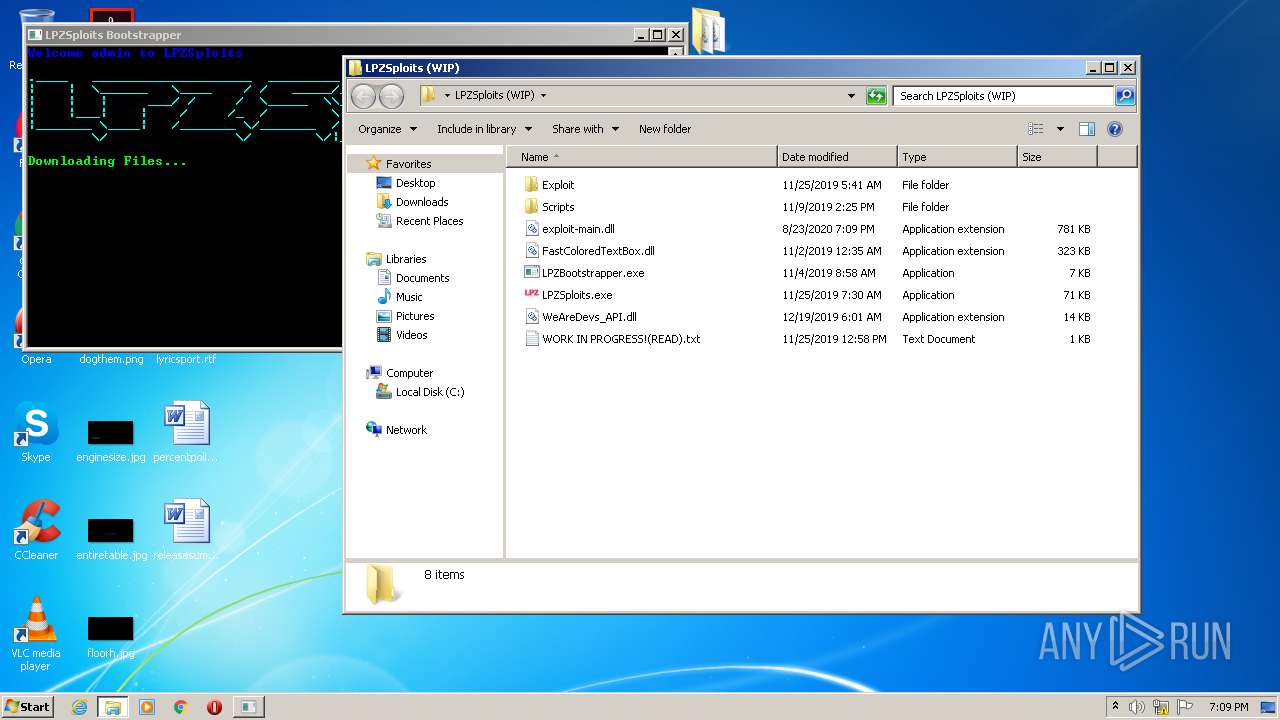Click the green refresh button beside address bar

pyautogui.click(x=876, y=96)
